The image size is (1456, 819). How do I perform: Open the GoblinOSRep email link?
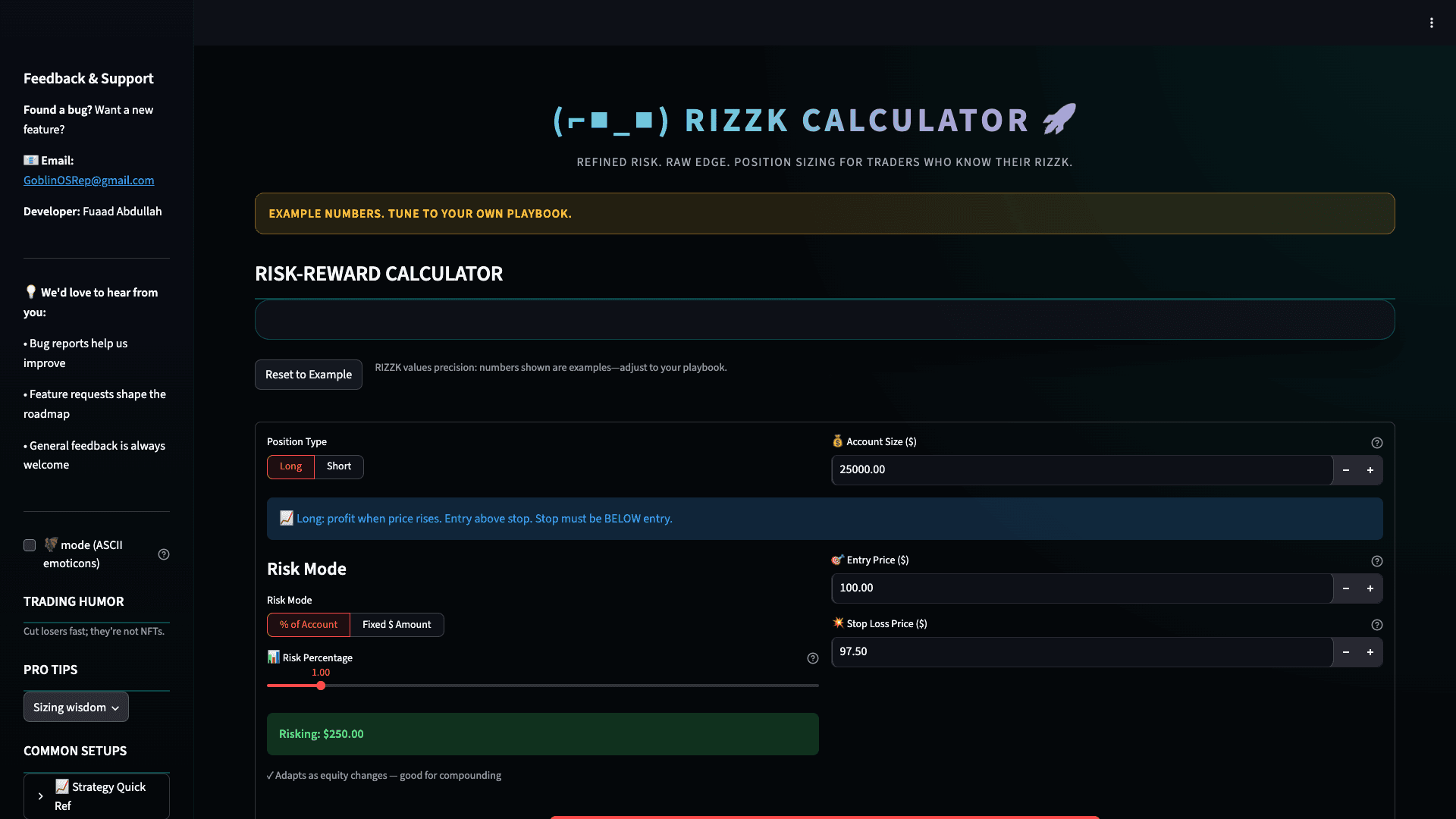coord(88,180)
